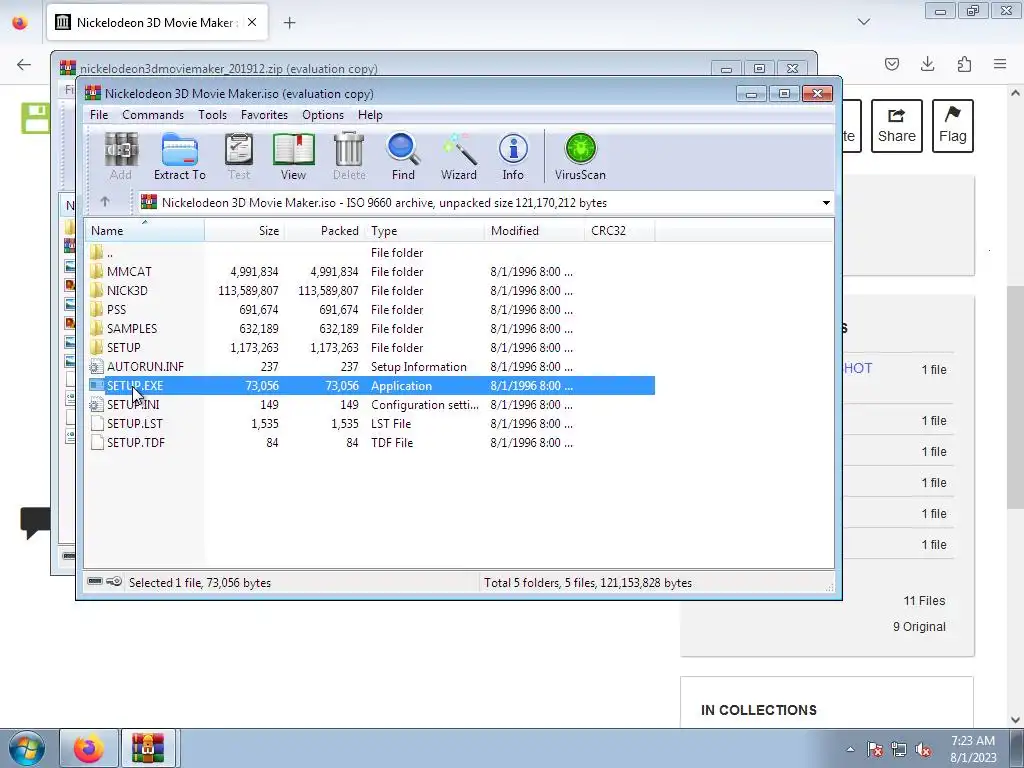This screenshot has height=768, width=1024.
Task: Select the AUTORUN.INF file
Action: tap(370, 366)
